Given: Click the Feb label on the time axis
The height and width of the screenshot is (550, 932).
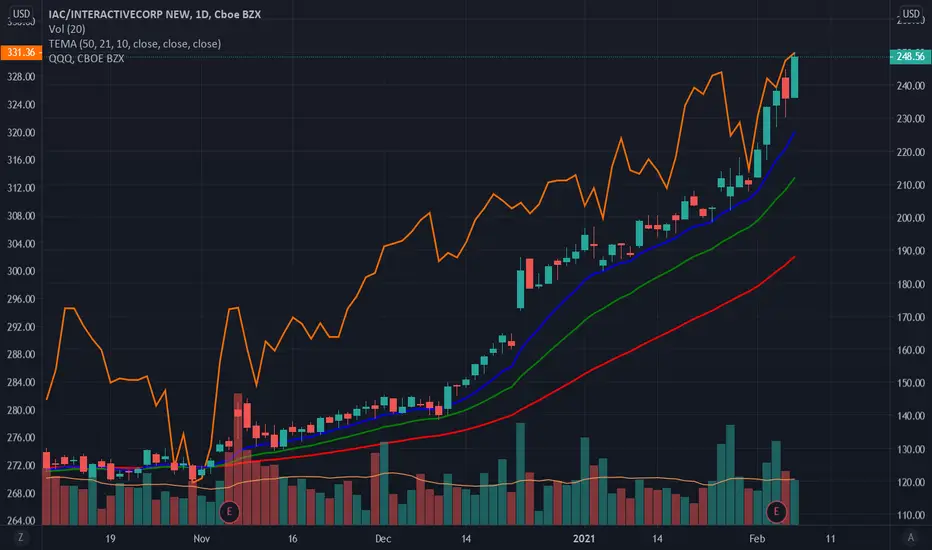Looking at the screenshot, I should [x=757, y=539].
